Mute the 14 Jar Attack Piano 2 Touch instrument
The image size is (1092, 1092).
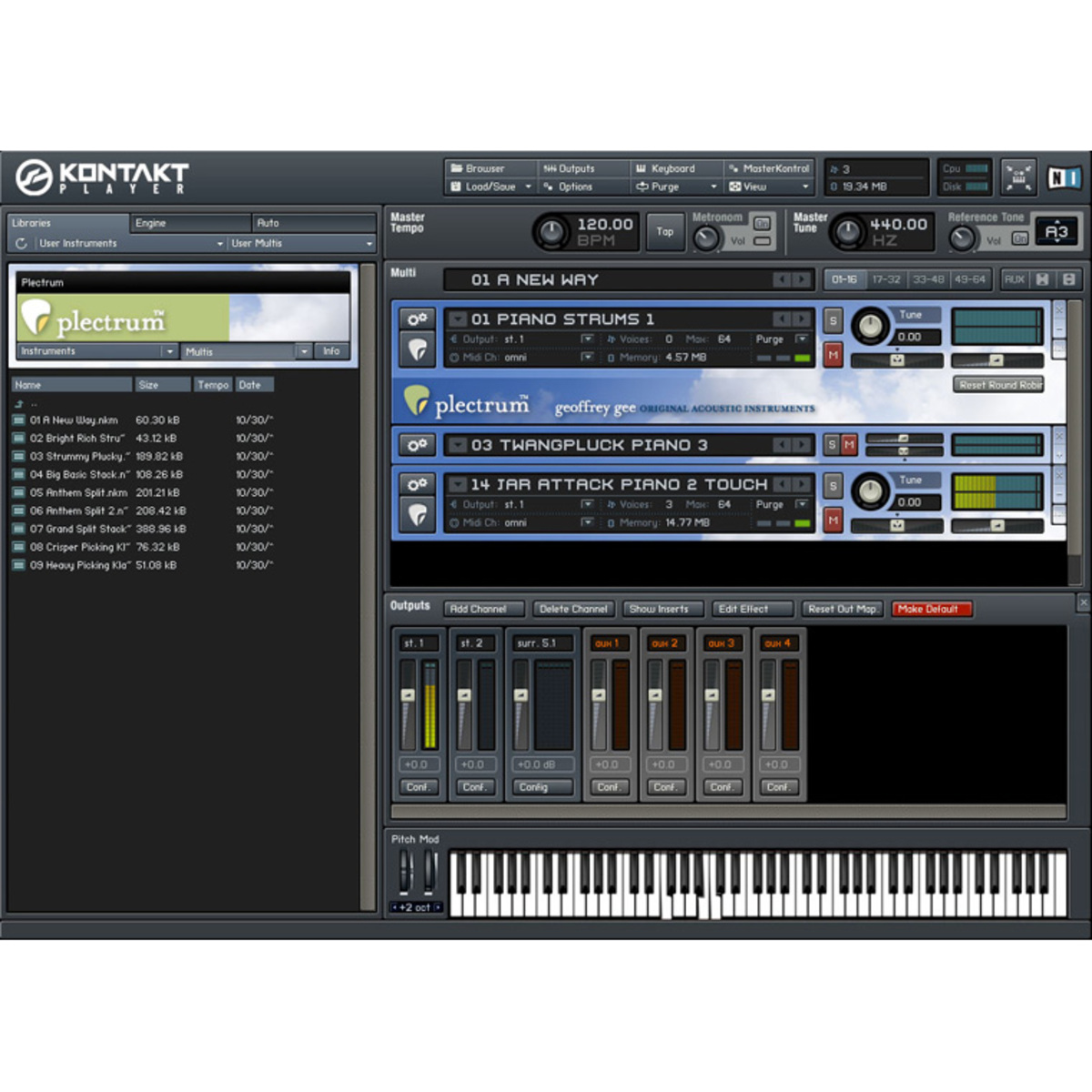(x=832, y=520)
